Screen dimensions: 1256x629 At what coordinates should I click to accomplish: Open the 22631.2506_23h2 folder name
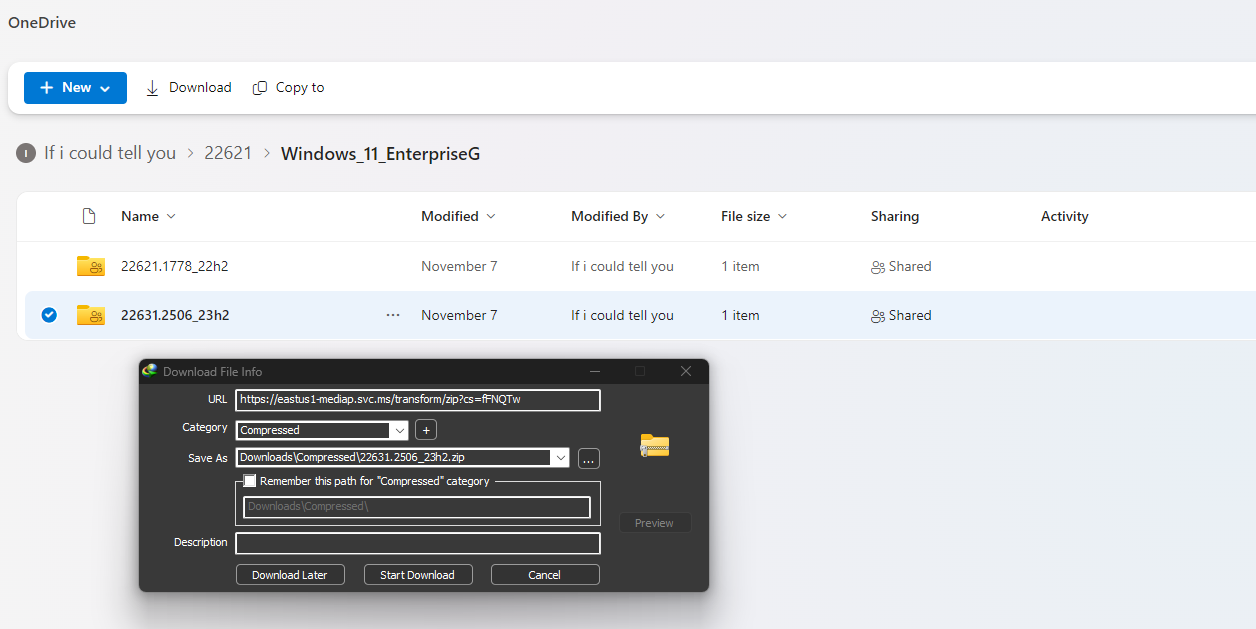175,315
